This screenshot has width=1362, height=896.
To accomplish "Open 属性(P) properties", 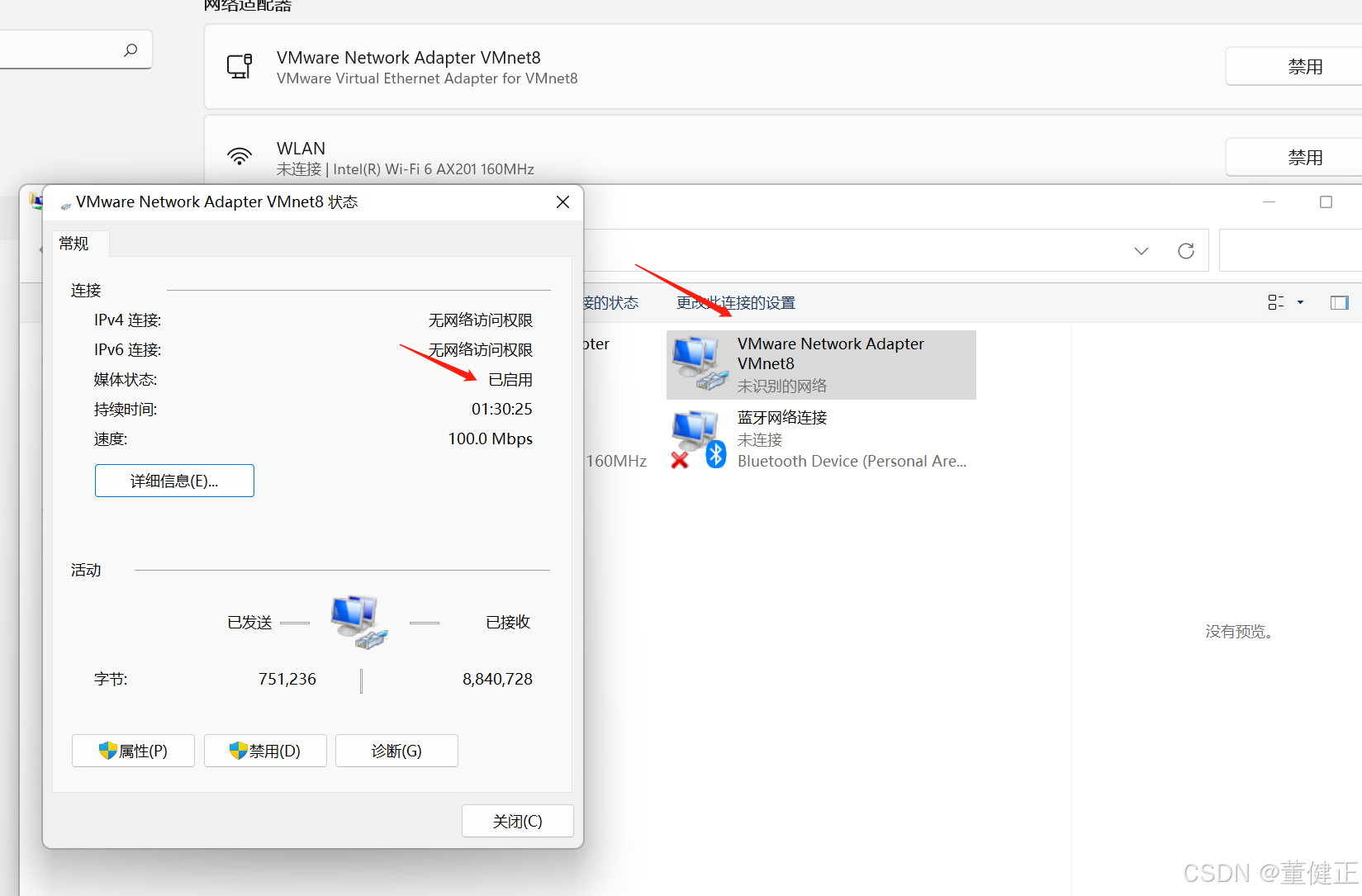I will pos(133,751).
